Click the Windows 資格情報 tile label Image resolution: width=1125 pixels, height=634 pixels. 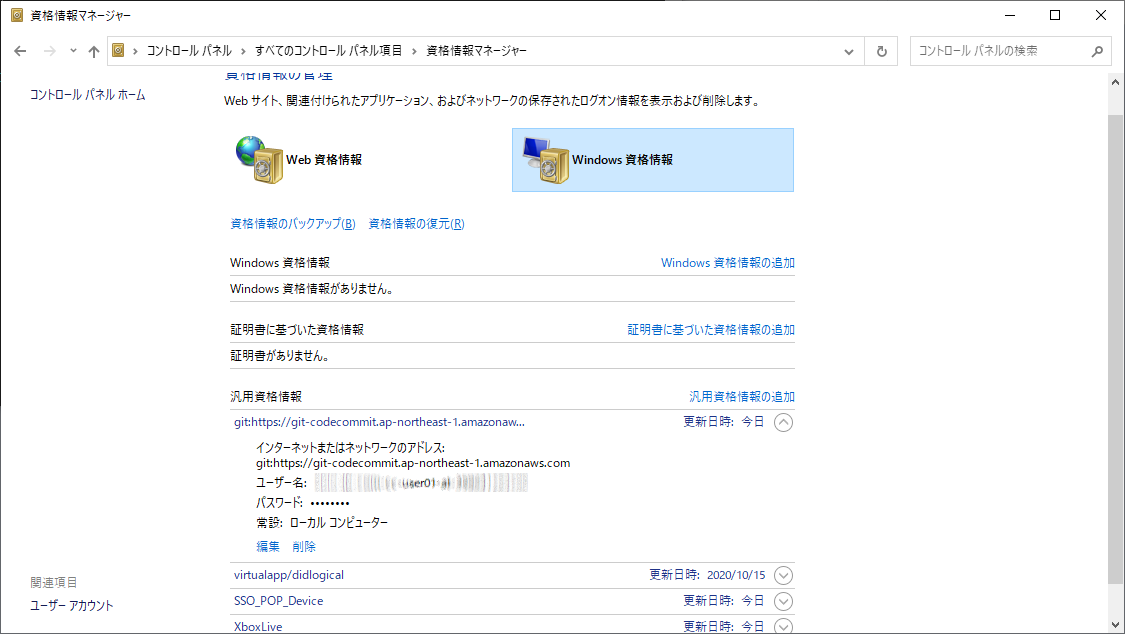pos(622,160)
